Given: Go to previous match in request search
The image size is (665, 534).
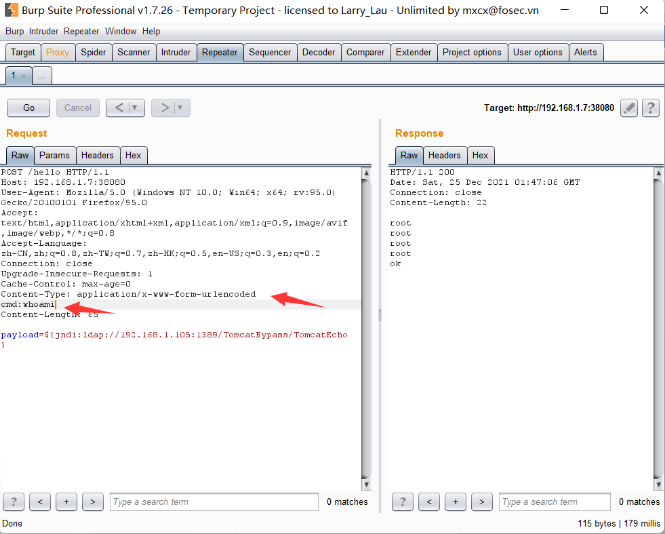Looking at the screenshot, I should (40, 502).
